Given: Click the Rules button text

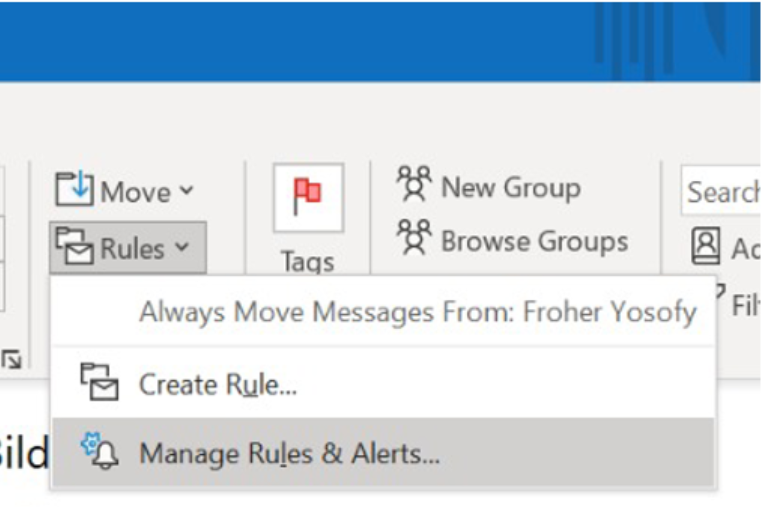Looking at the screenshot, I should pos(132,247).
